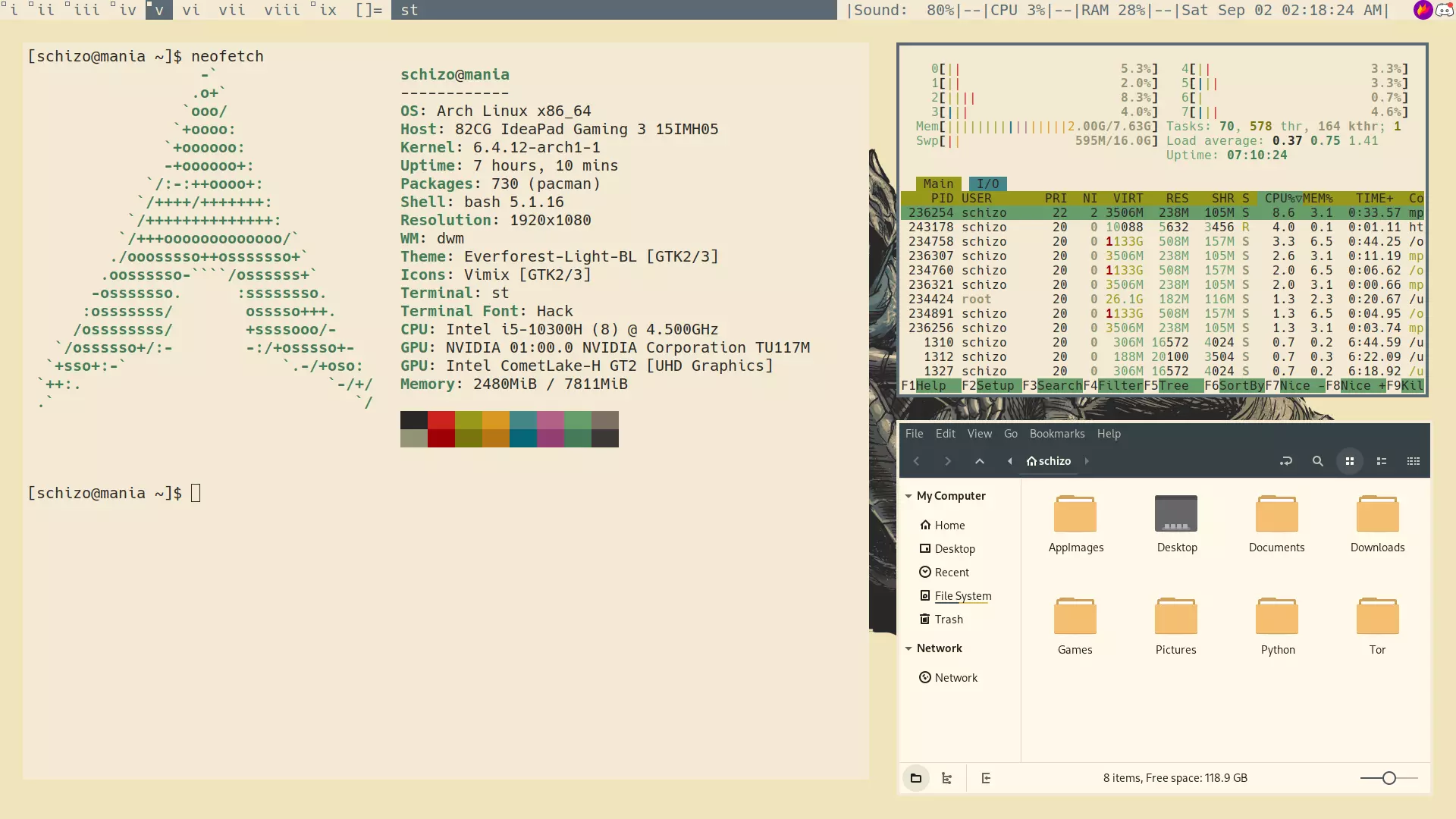Switch to dwm tag iii

click(x=86, y=10)
